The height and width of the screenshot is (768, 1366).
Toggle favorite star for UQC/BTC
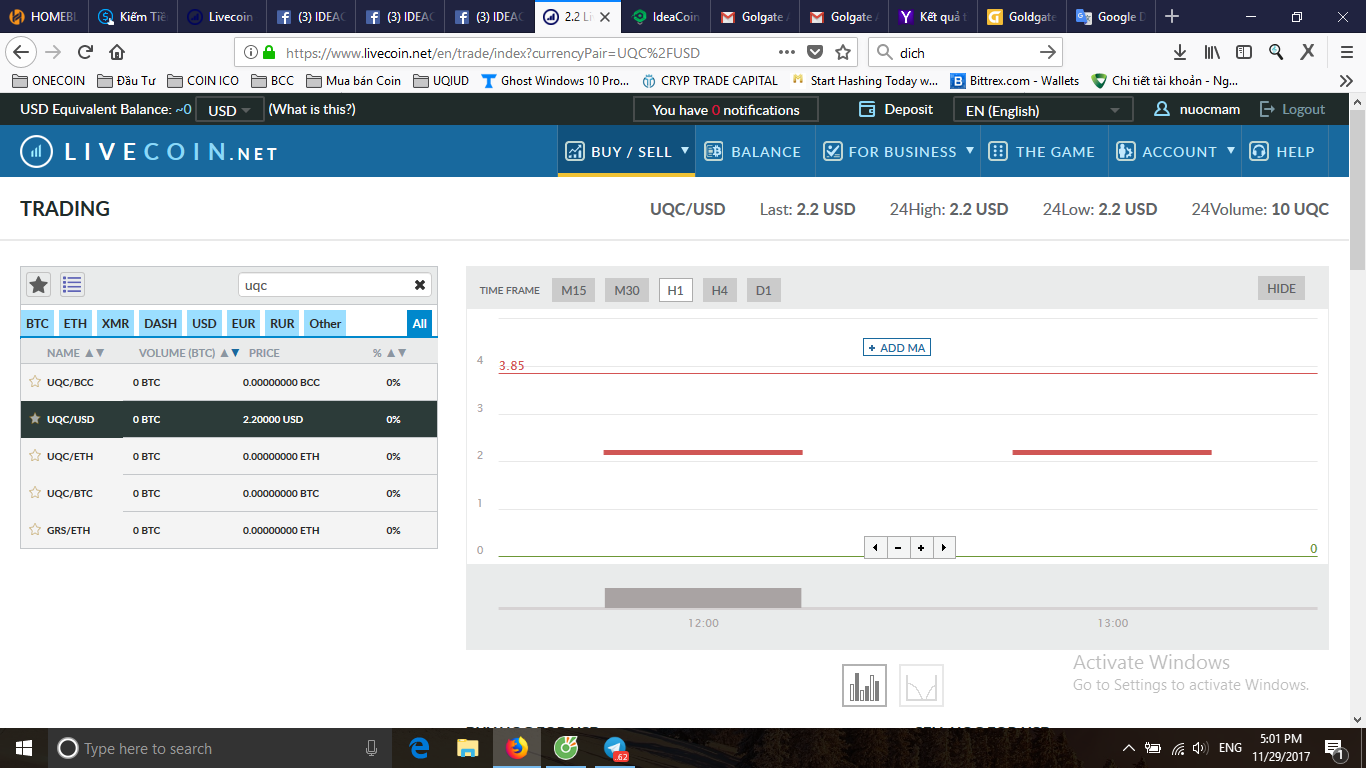[x=35, y=493]
